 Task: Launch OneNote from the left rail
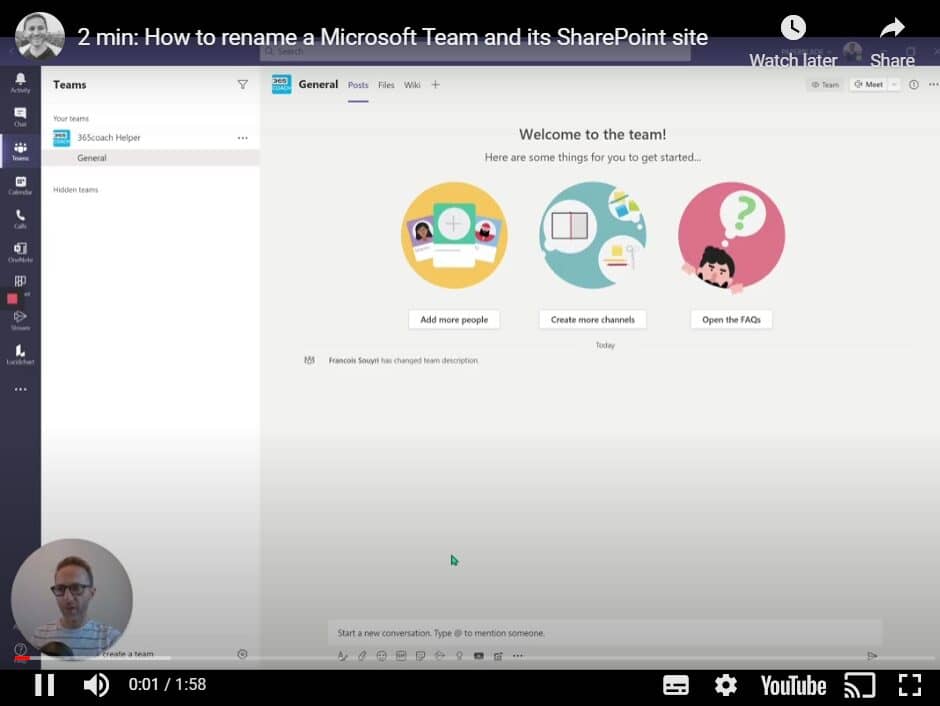coord(20,252)
